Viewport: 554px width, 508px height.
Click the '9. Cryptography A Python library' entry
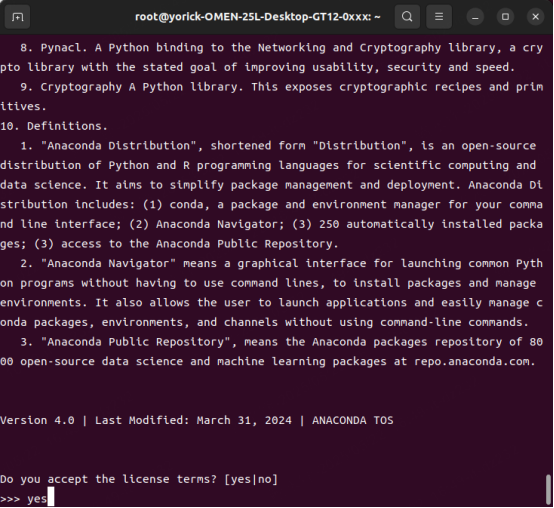[132, 87]
